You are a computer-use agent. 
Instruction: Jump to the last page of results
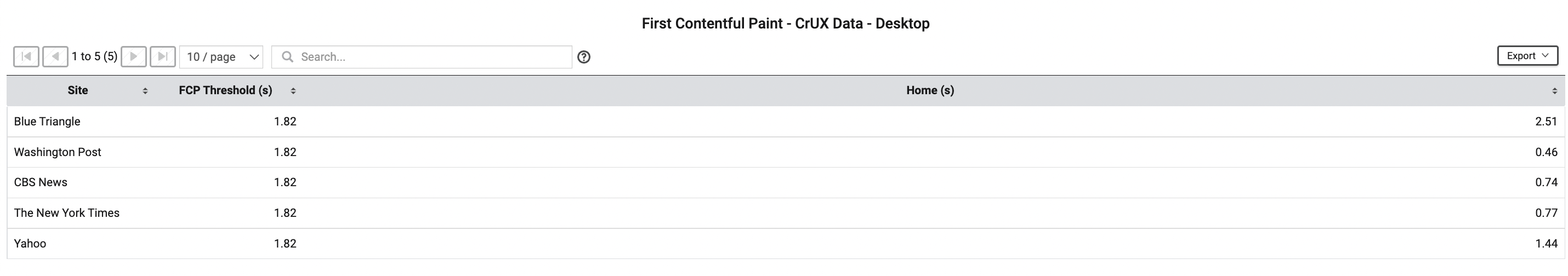tap(162, 56)
